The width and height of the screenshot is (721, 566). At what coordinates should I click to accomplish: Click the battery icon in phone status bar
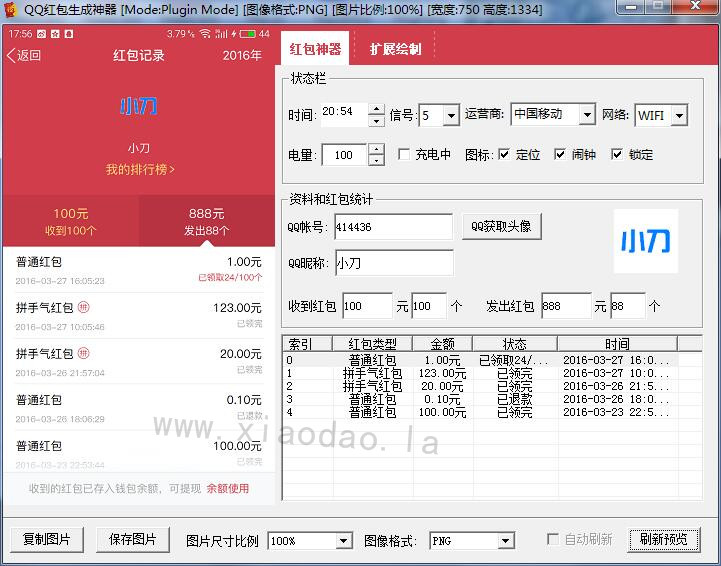247,34
